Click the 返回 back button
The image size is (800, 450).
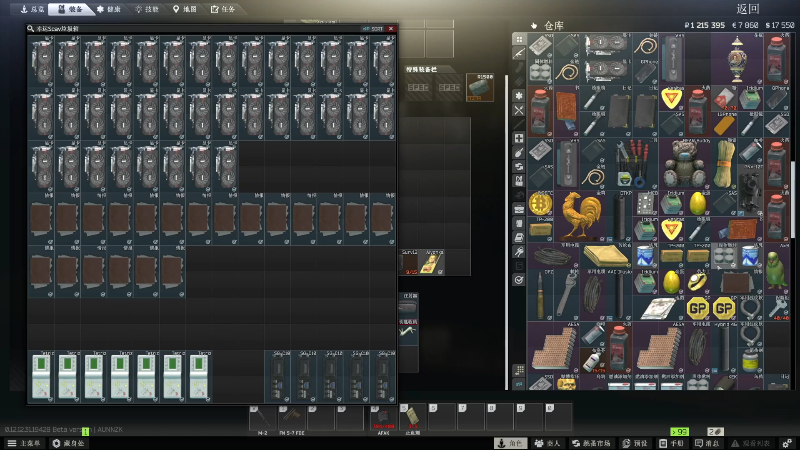click(748, 9)
